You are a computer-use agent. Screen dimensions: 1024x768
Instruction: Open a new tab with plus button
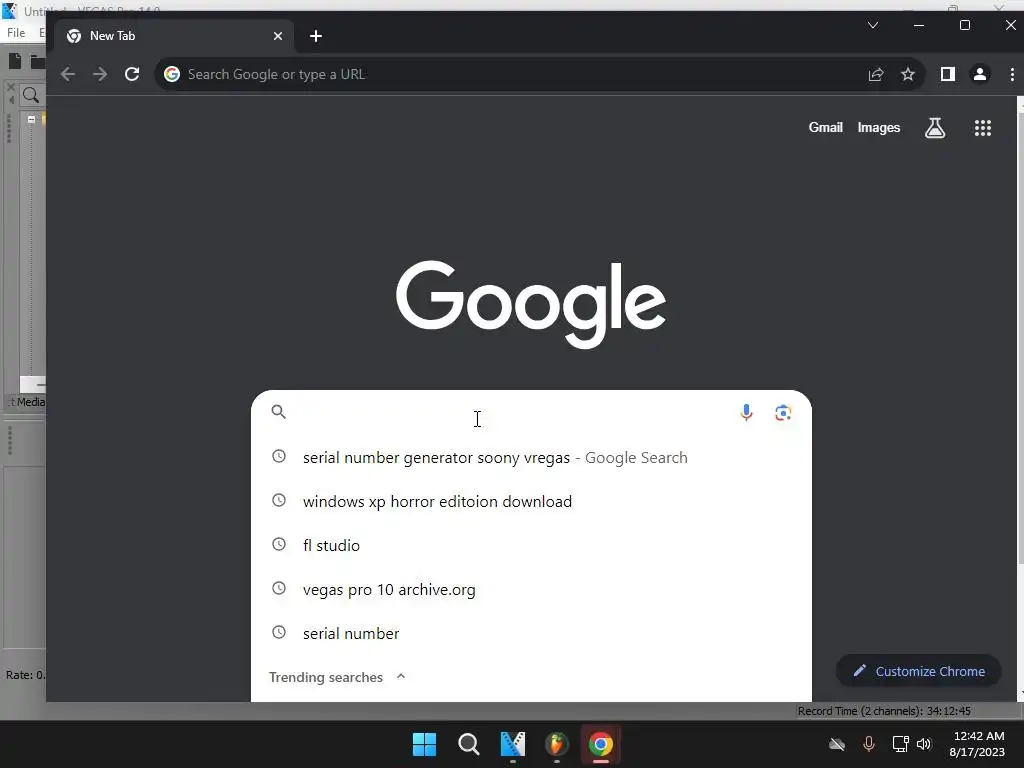coord(315,36)
